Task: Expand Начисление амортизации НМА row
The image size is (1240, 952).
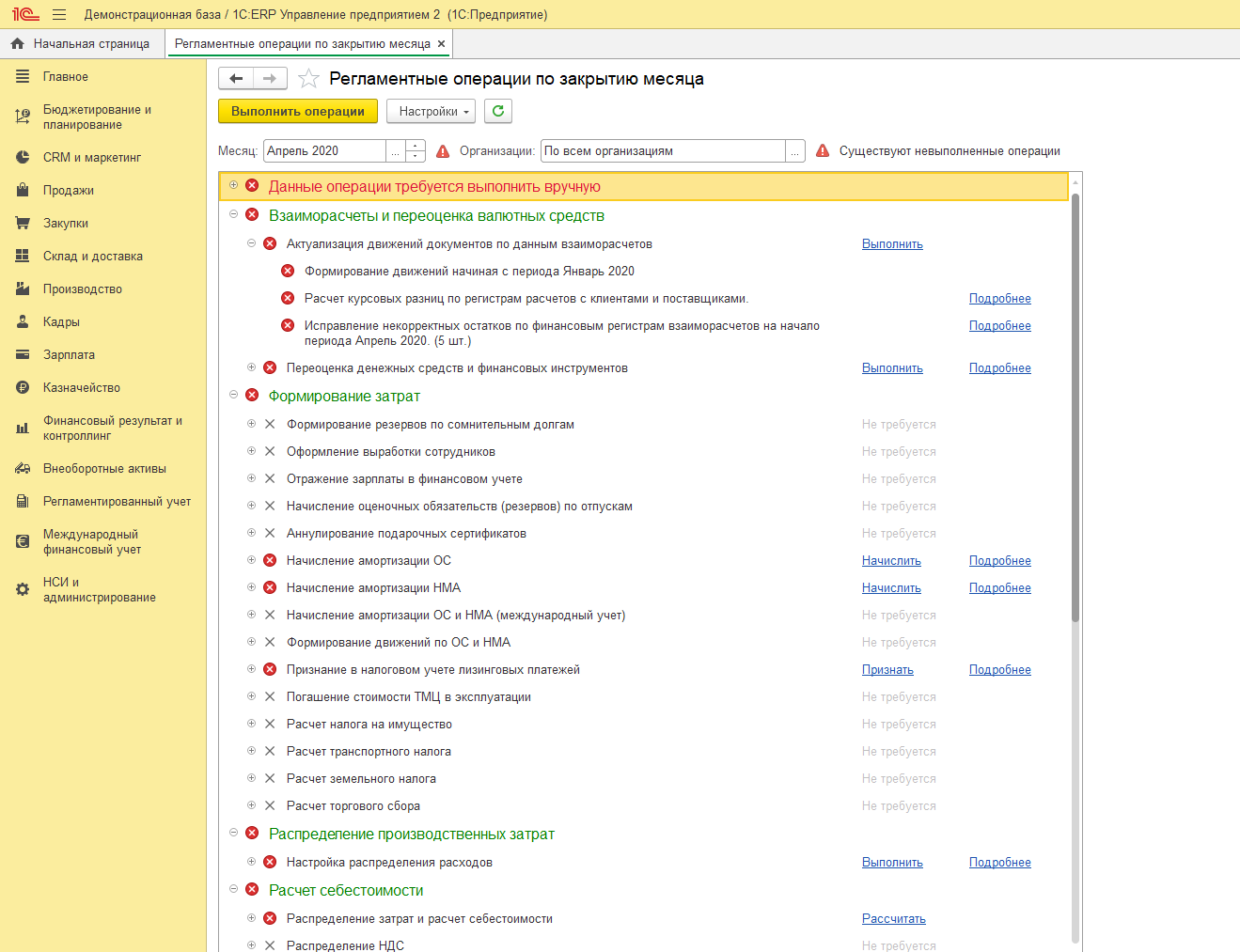Action: click(x=252, y=587)
